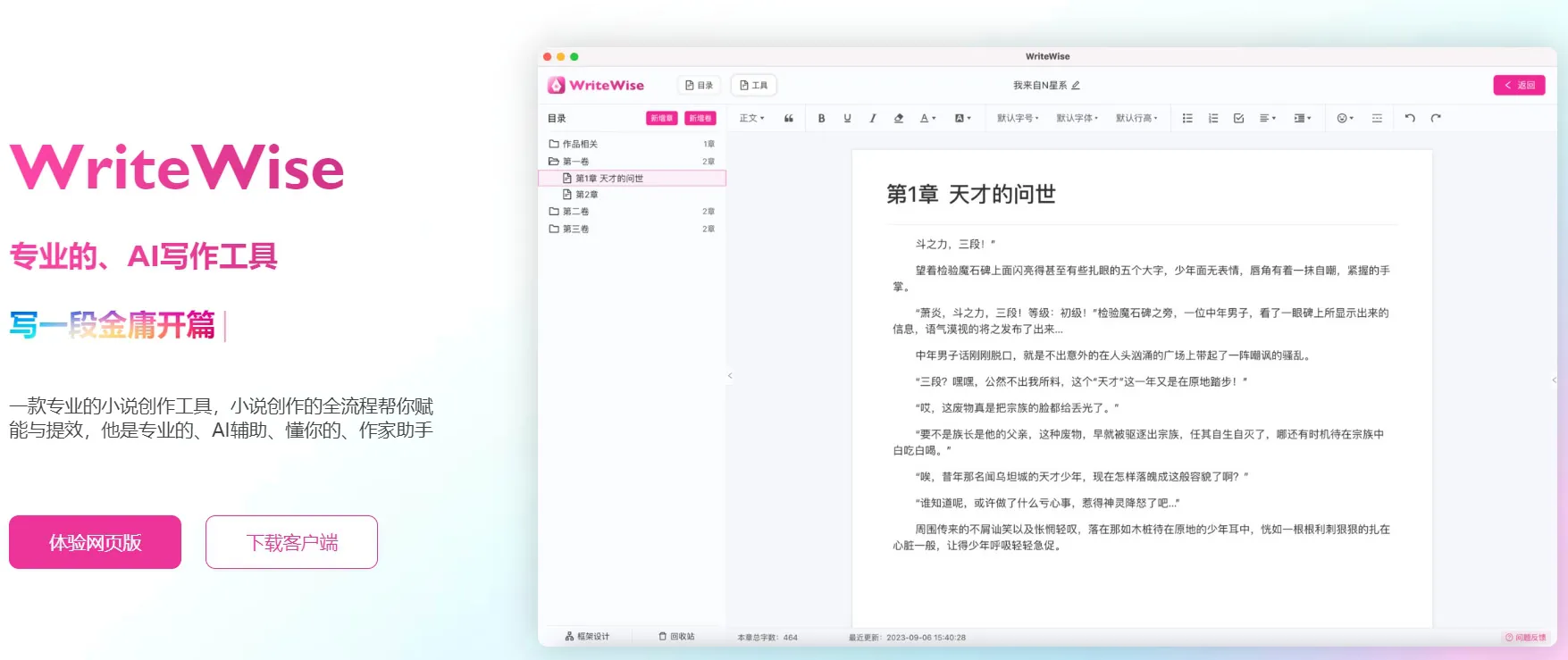Click the line starting “哎，这废物真是

(1017, 408)
